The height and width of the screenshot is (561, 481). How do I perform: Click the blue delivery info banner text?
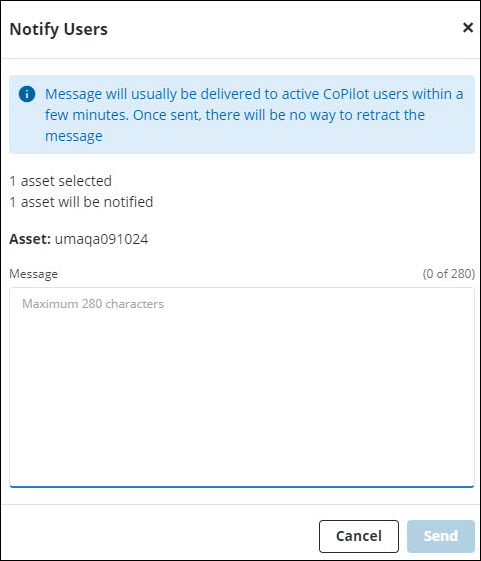(x=254, y=115)
